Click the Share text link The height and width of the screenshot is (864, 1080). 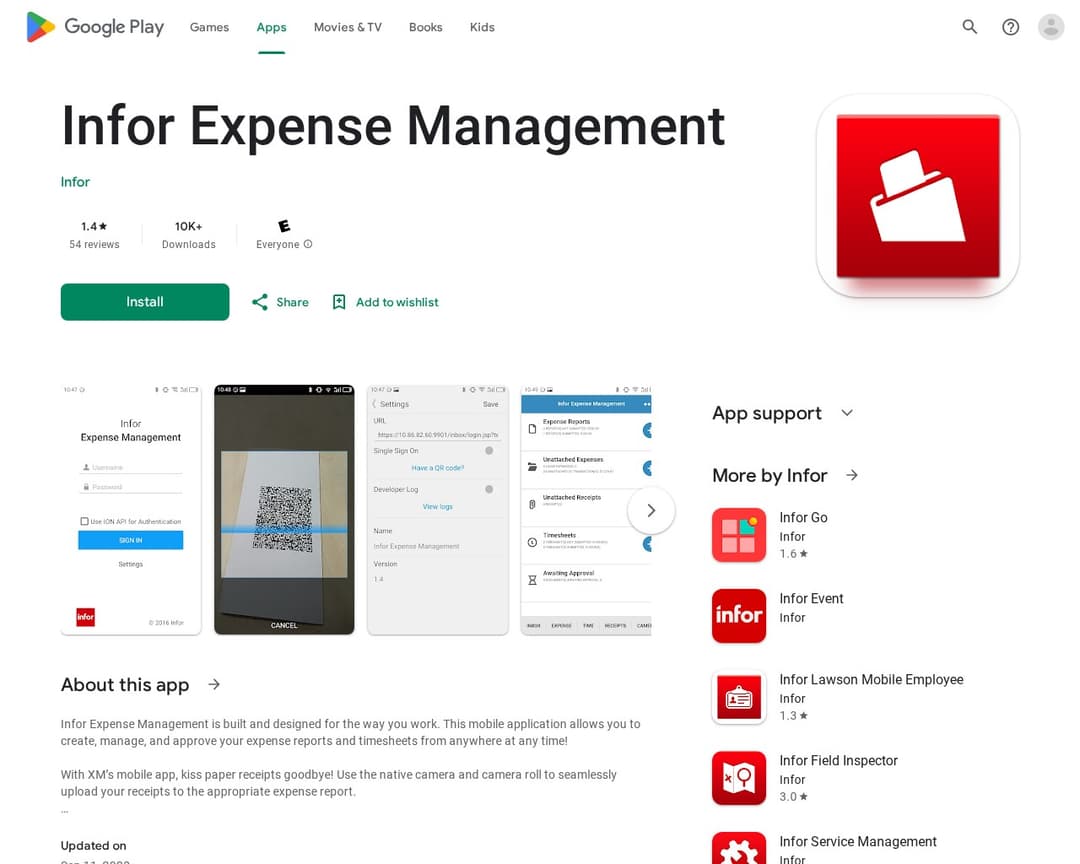tap(292, 302)
